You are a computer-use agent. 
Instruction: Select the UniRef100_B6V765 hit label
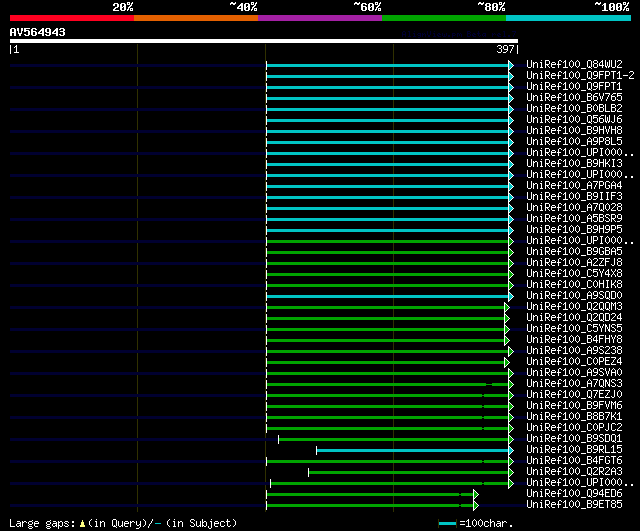(574, 98)
